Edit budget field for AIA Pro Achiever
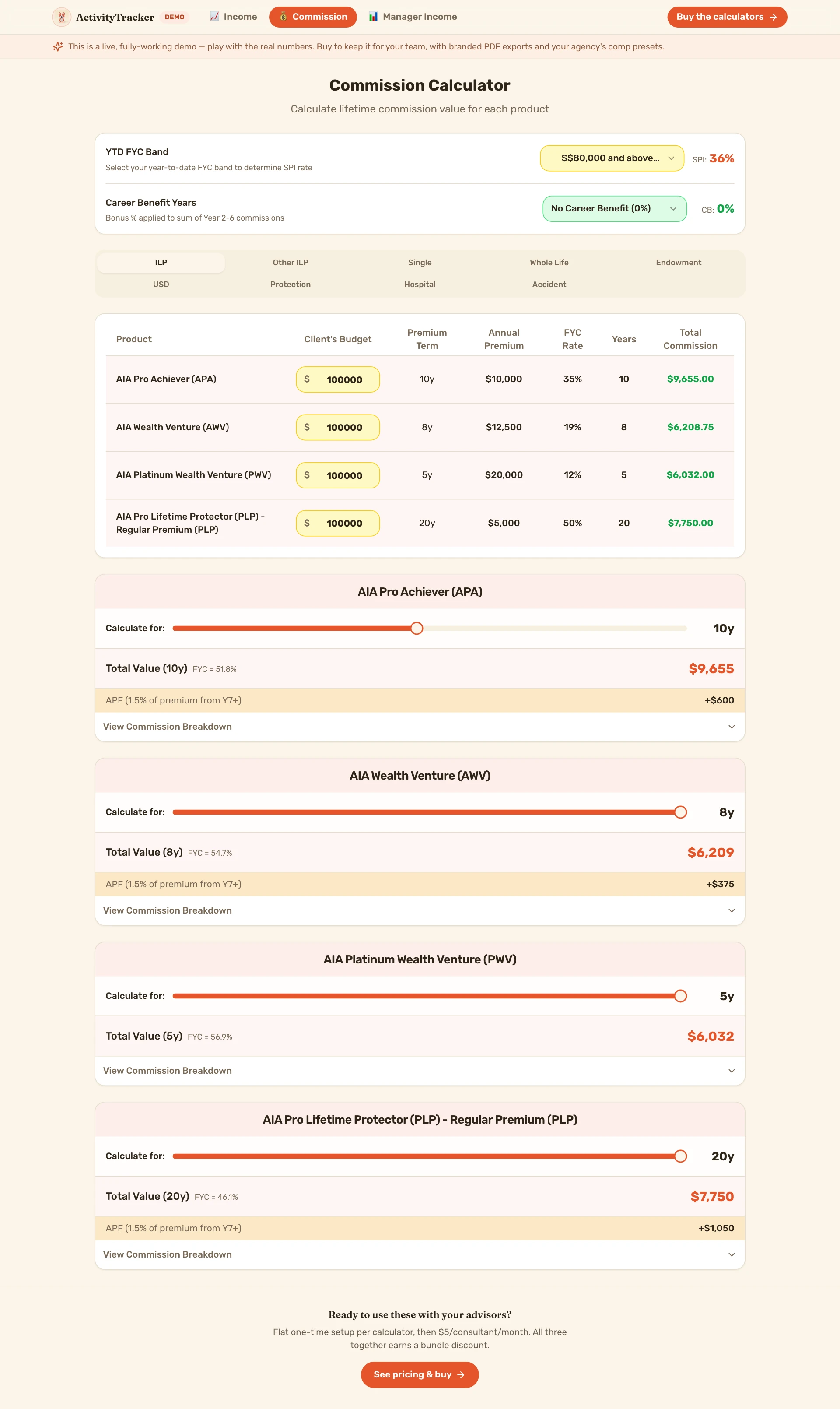 [337, 379]
